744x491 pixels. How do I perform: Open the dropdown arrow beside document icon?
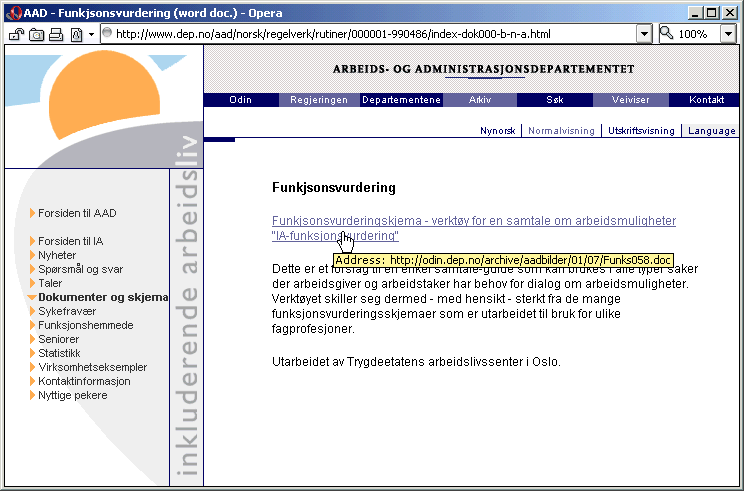[x=91, y=35]
